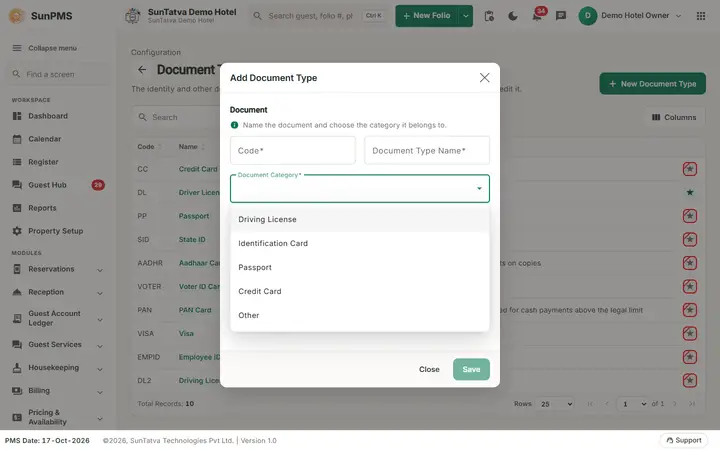This screenshot has height=450, width=720.
Task: Toggle default star for Visa row
Action: tap(690, 333)
